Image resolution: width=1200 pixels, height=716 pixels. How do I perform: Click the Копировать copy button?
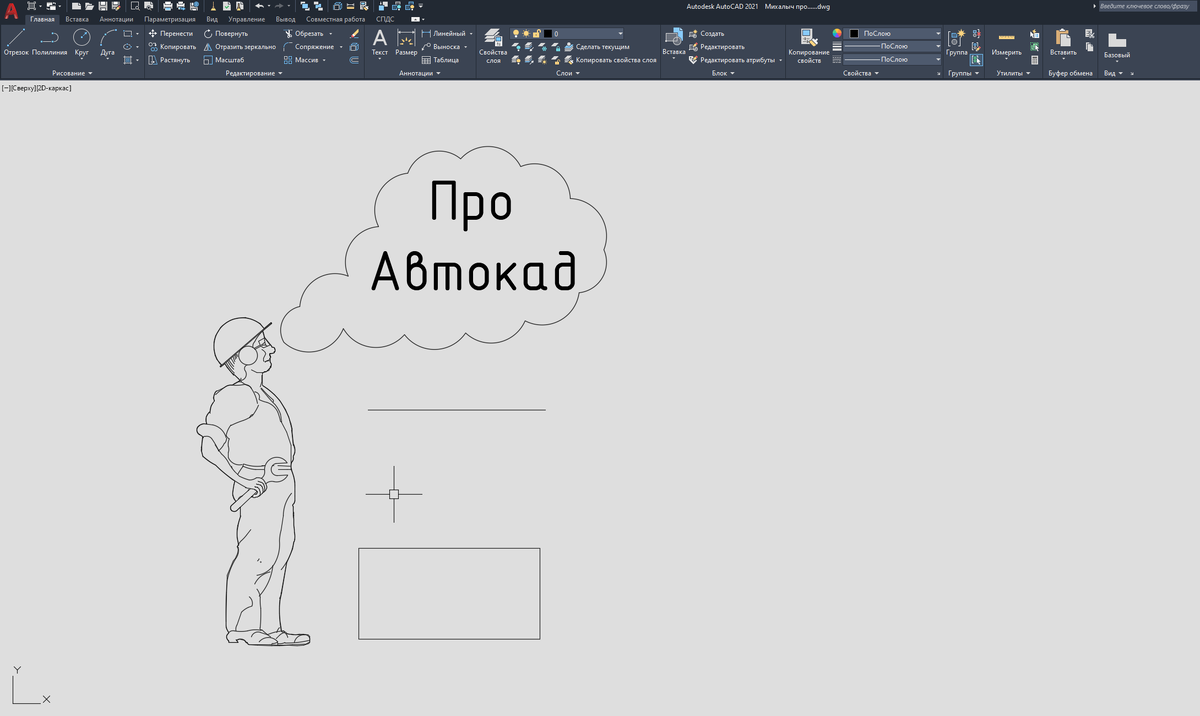pyautogui.click(x=171, y=46)
